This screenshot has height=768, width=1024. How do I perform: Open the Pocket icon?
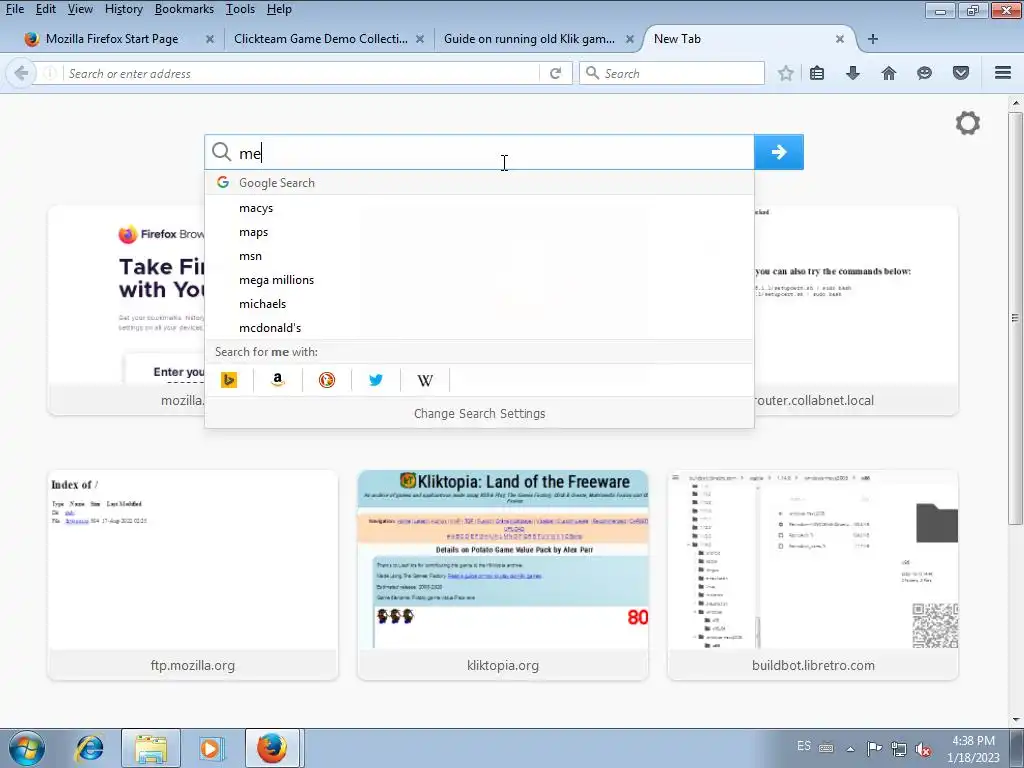point(961,73)
